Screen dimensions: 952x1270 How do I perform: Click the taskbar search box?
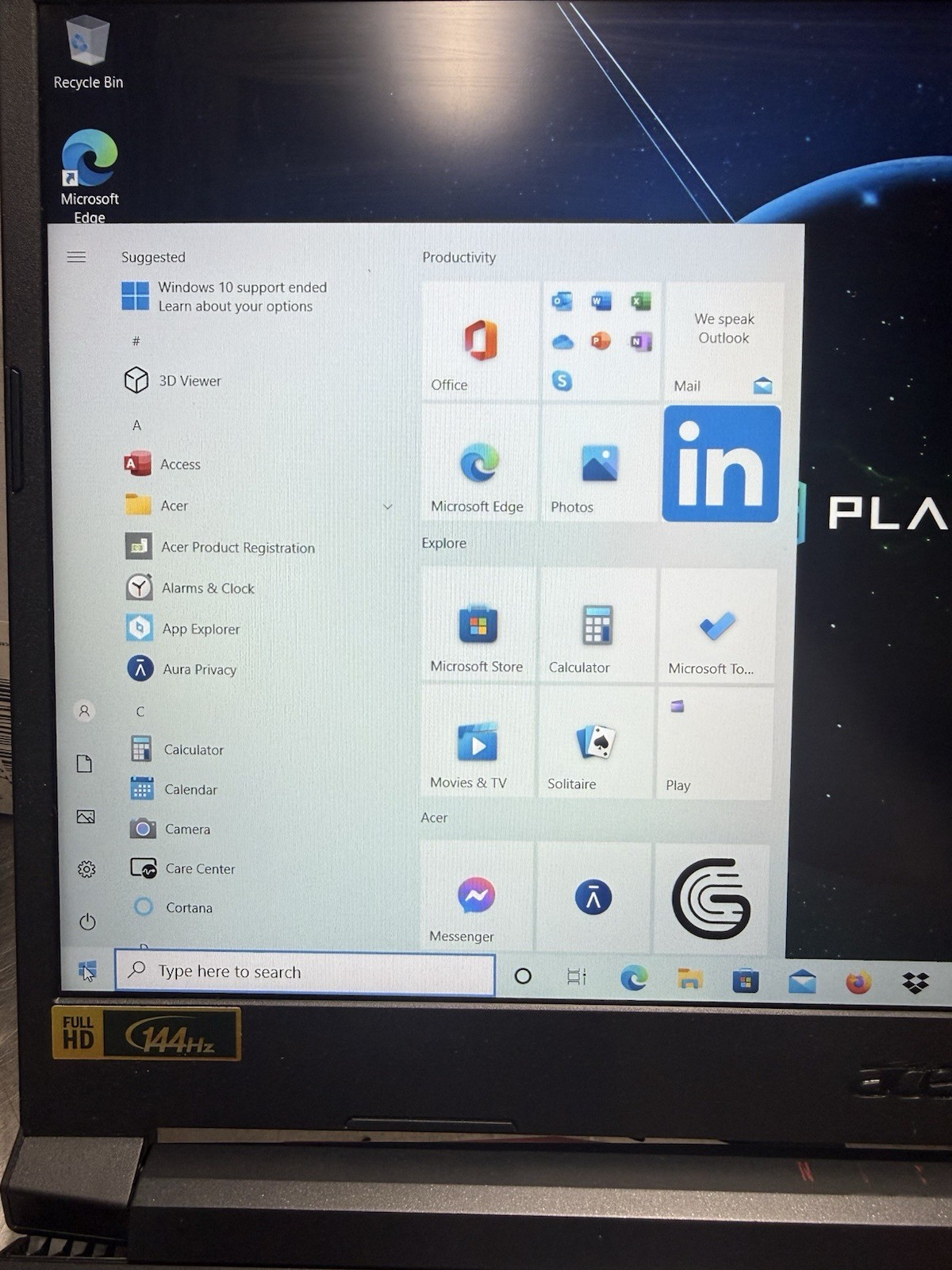pos(305,972)
